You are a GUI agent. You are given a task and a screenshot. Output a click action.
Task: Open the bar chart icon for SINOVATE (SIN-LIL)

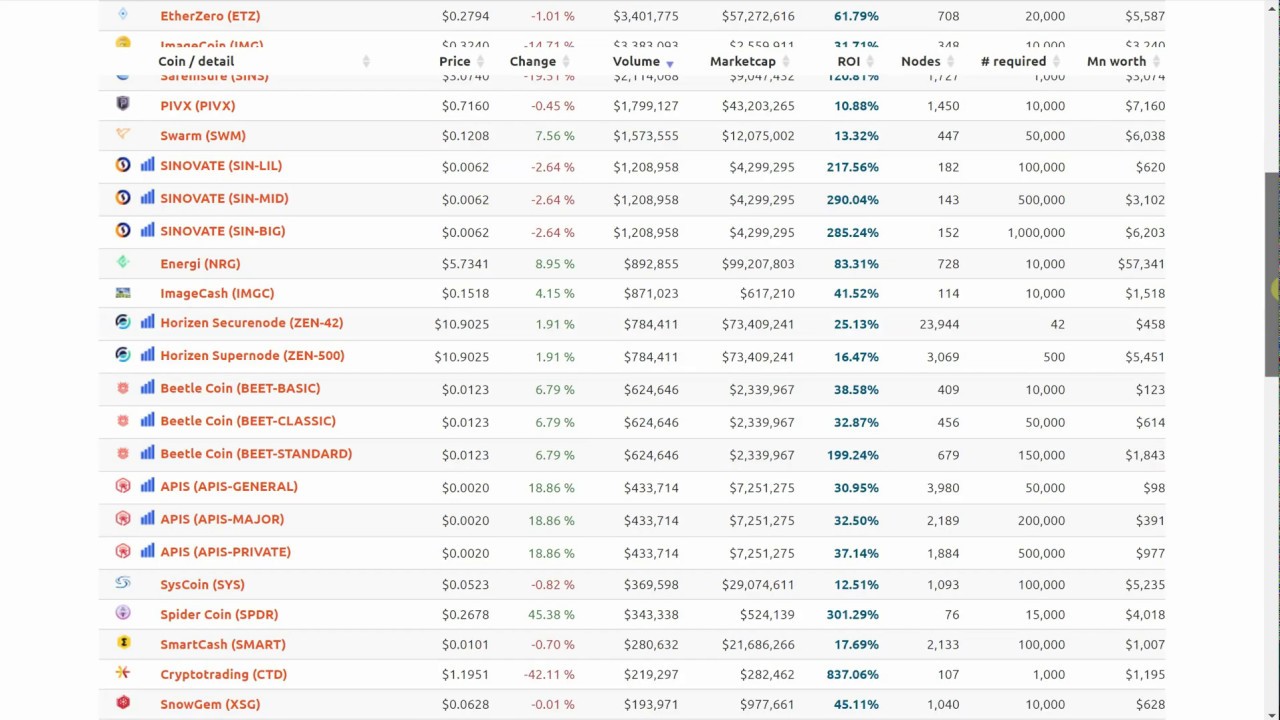(147, 165)
